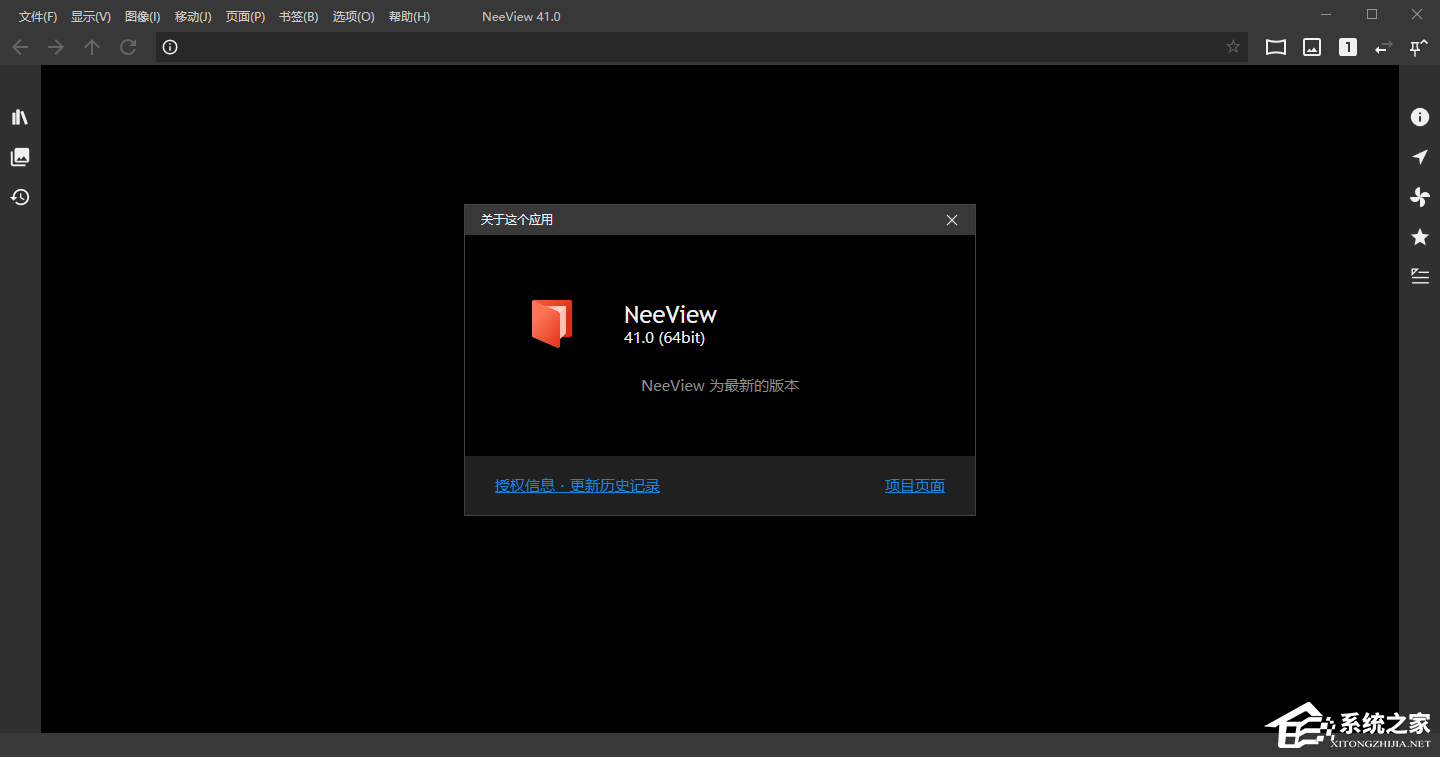Screen dimensions: 1440x757
Task: Open the bookshelf panel icon
Action: click(x=20, y=117)
